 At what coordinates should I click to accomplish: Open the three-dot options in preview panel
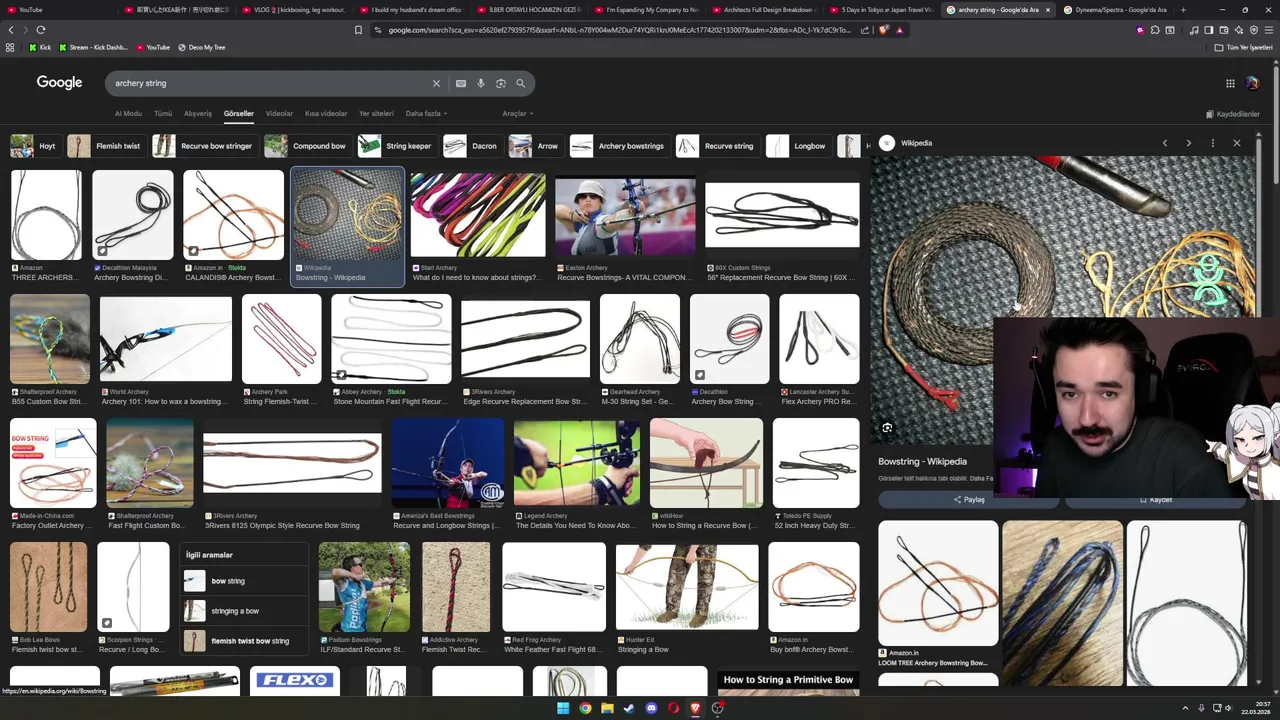(x=1212, y=143)
